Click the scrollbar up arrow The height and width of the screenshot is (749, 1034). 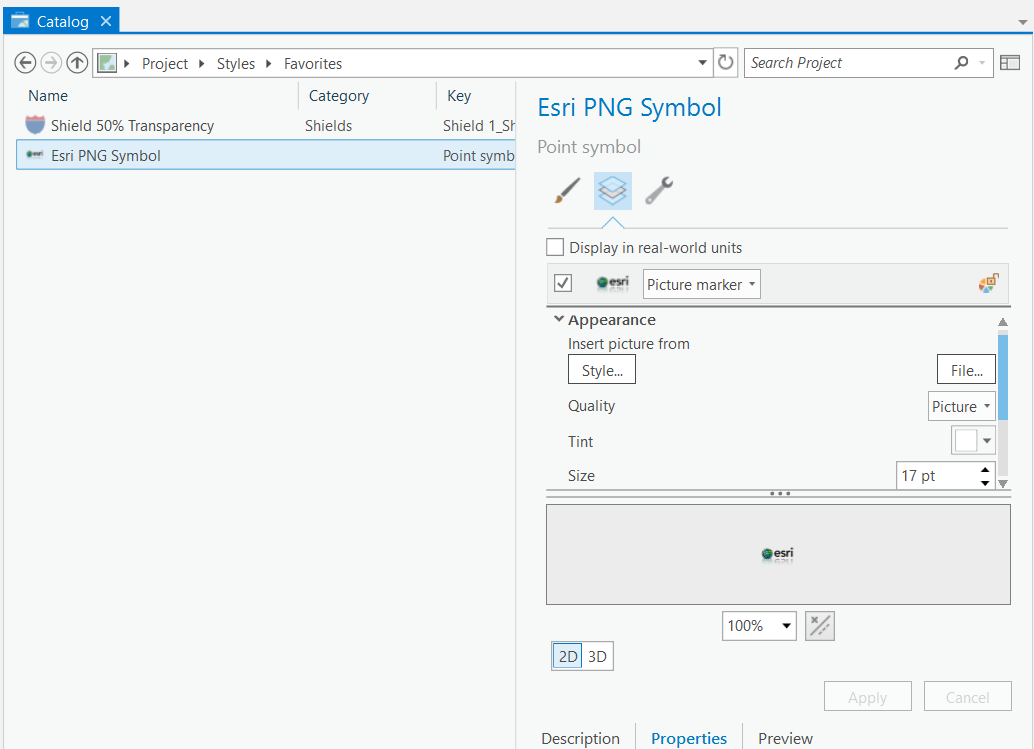[x=1002, y=322]
